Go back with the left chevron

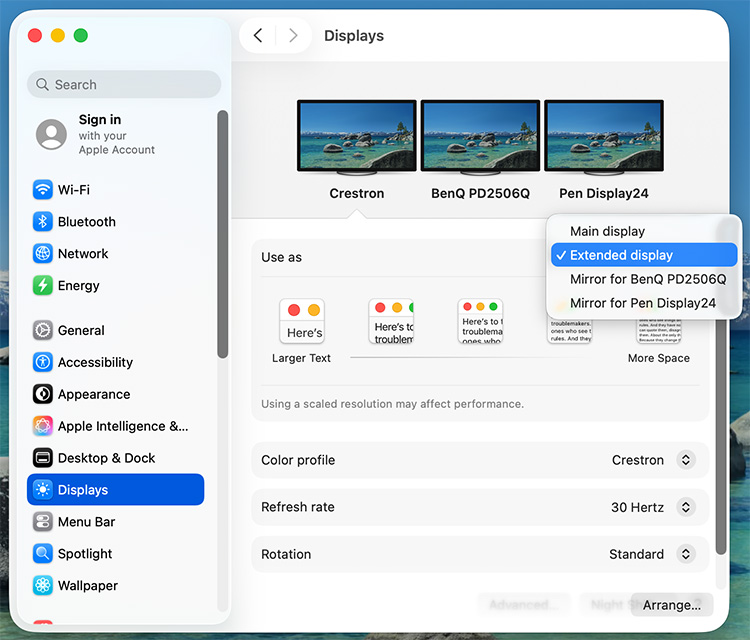coord(258,35)
